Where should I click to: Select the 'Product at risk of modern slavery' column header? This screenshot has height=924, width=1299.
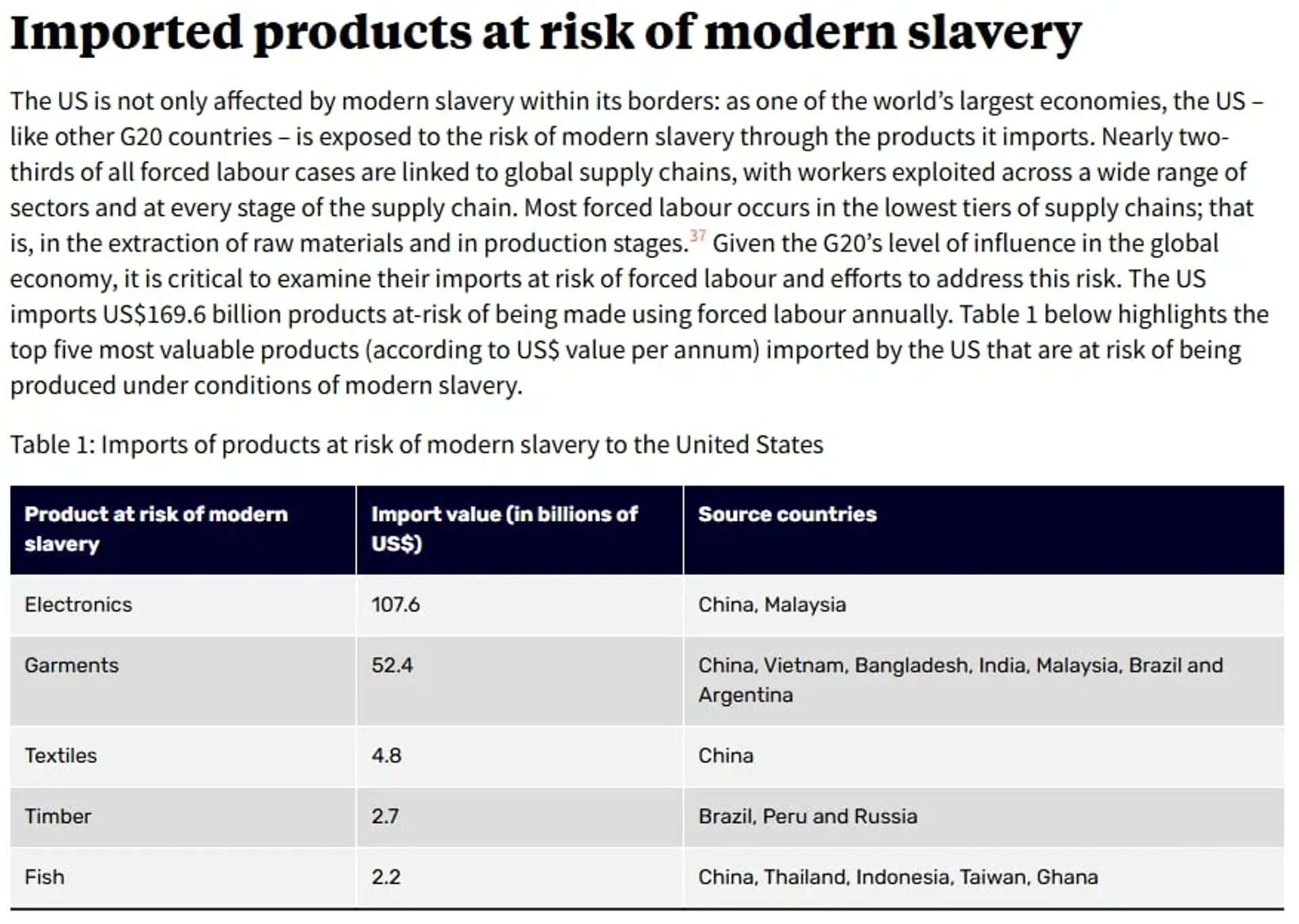point(183,530)
